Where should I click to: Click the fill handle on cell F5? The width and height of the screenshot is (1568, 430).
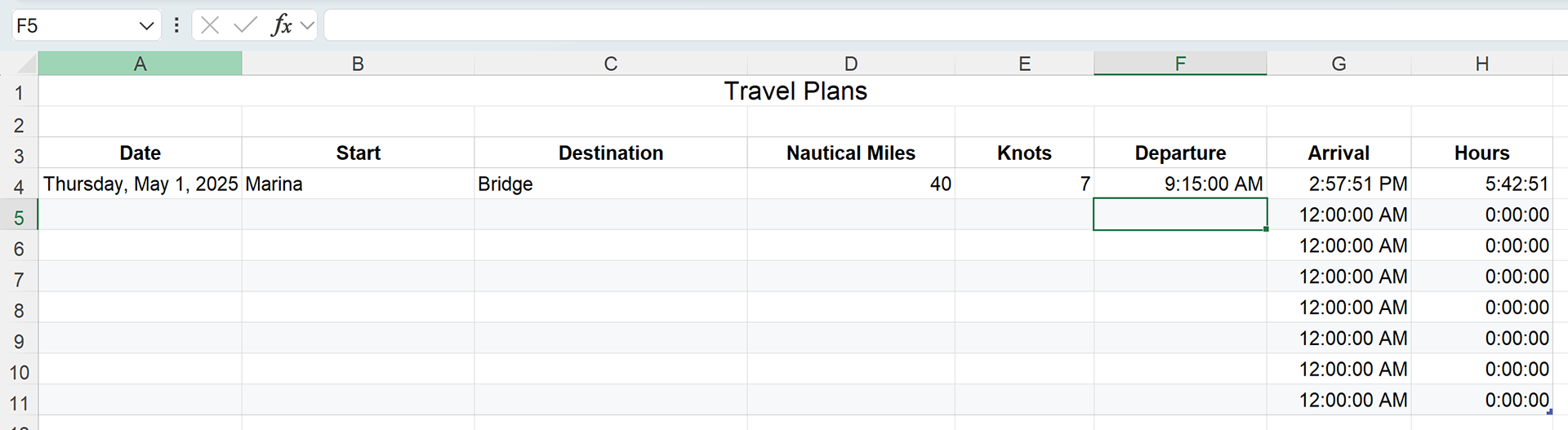(x=1266, y=229)
